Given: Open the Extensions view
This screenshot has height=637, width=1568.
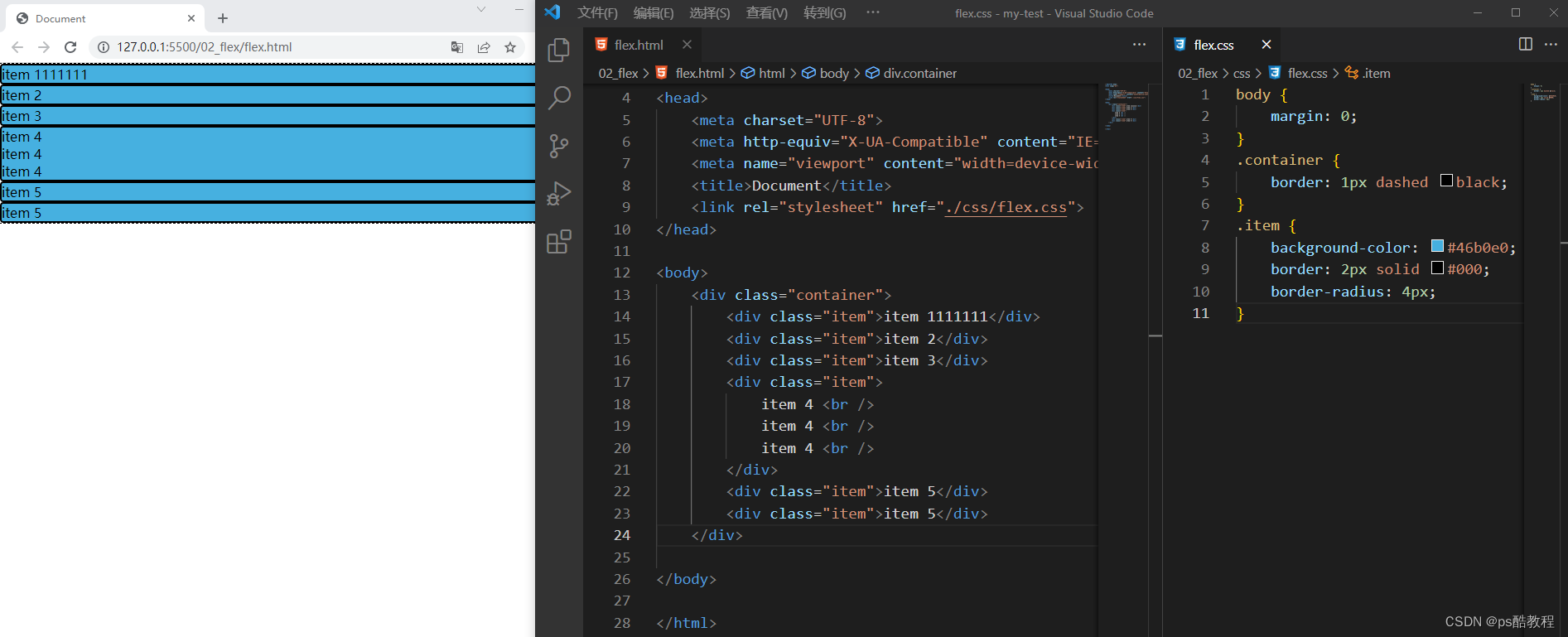Looking at the screenshot, I should tap(559, 242).
